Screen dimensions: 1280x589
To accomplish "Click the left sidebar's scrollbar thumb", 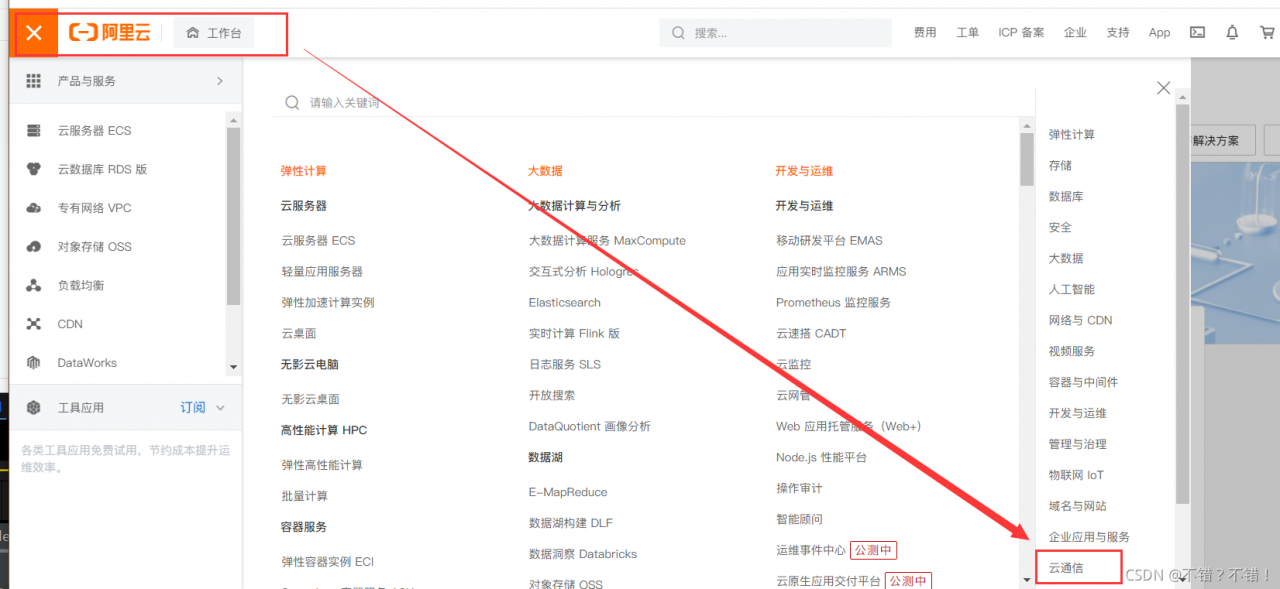I will coord(234,215).
